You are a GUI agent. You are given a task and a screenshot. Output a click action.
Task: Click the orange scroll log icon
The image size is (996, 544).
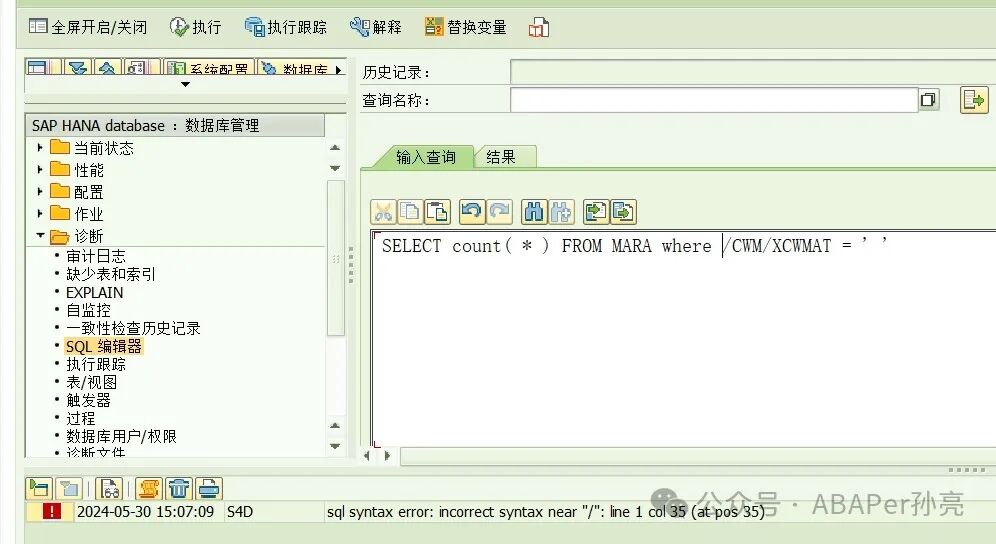point(149,489)
